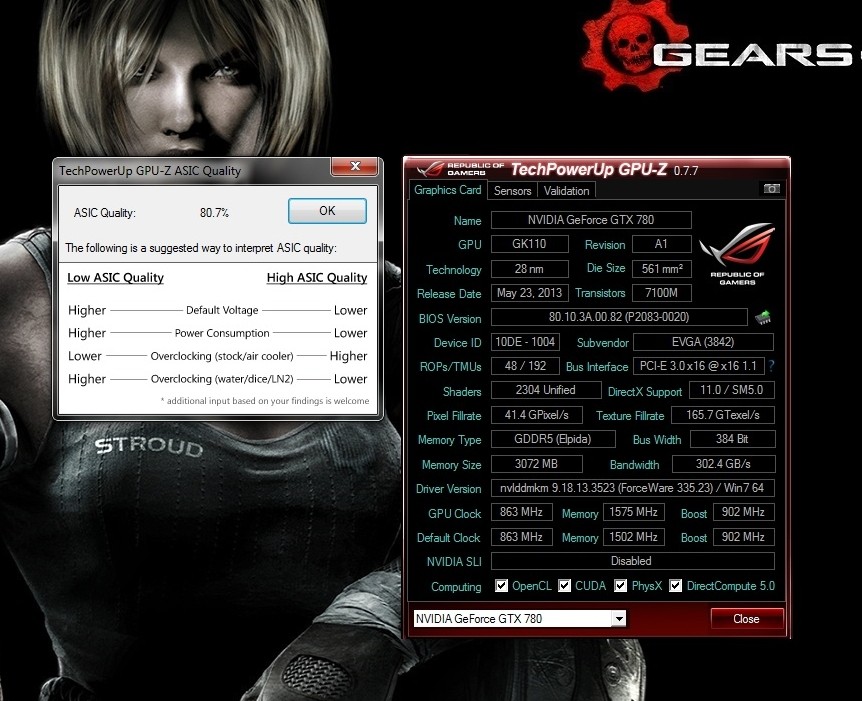Image resolution: width=862 pixels, height=701 pixels.
Task: Click the Revision field showing A1
Action: [661, 244]
